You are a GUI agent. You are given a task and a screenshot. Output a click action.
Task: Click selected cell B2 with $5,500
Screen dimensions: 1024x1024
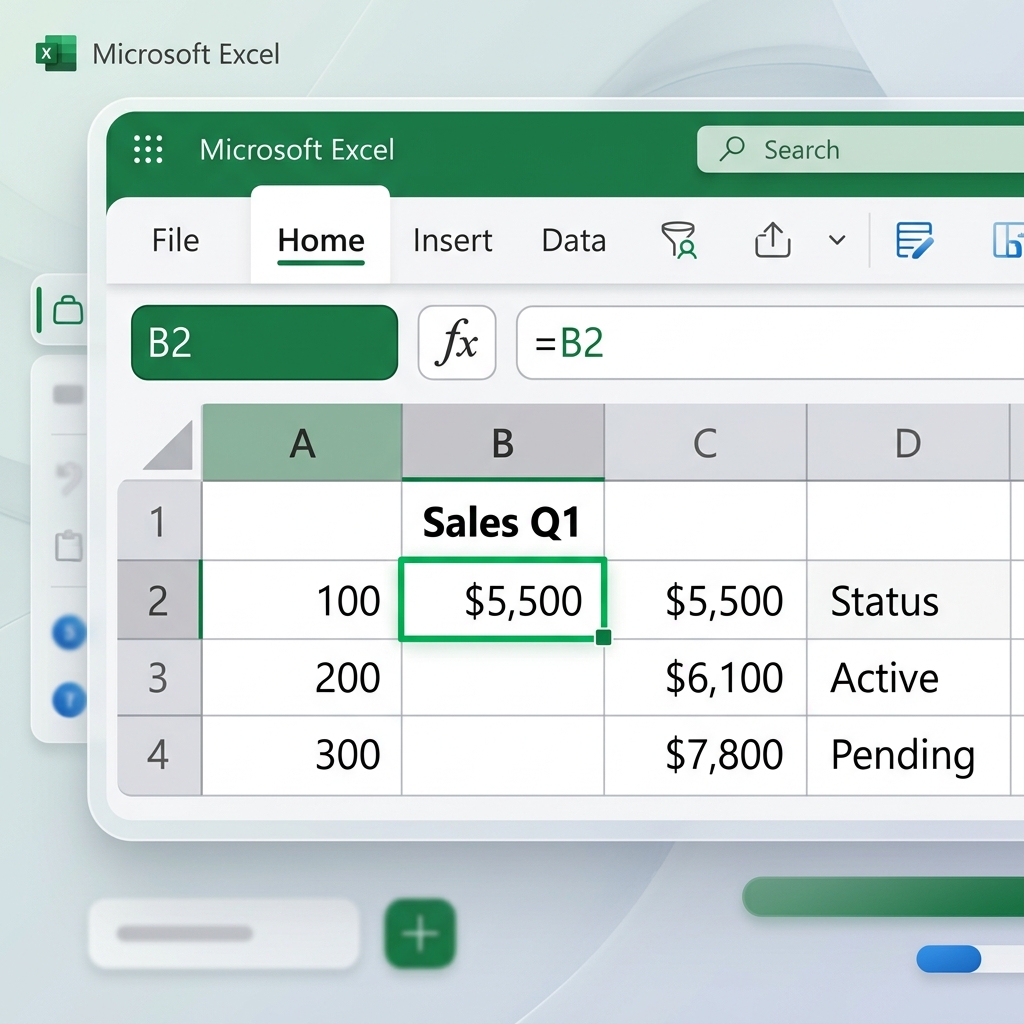502,600
